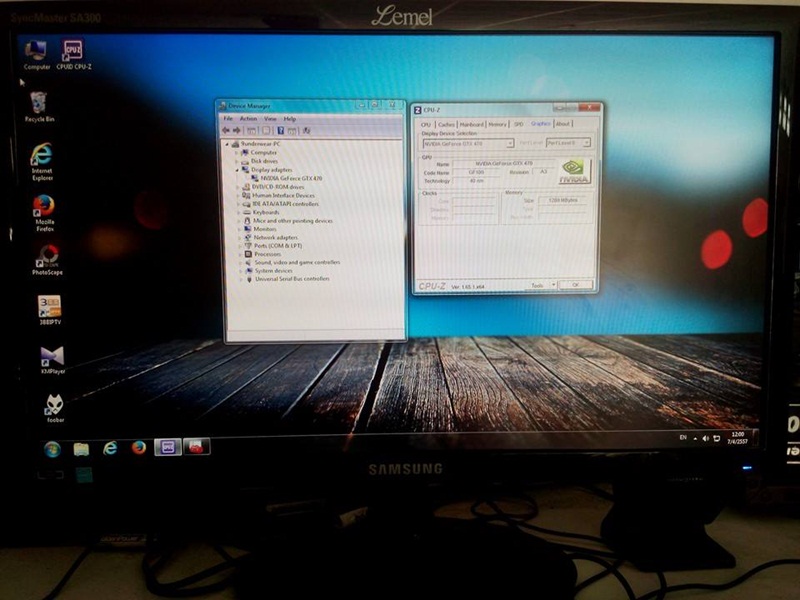Switch to CPU-Z taskbar button
Image resolution: width=800 pixels, height=600 pixels.
coord(167,447)
